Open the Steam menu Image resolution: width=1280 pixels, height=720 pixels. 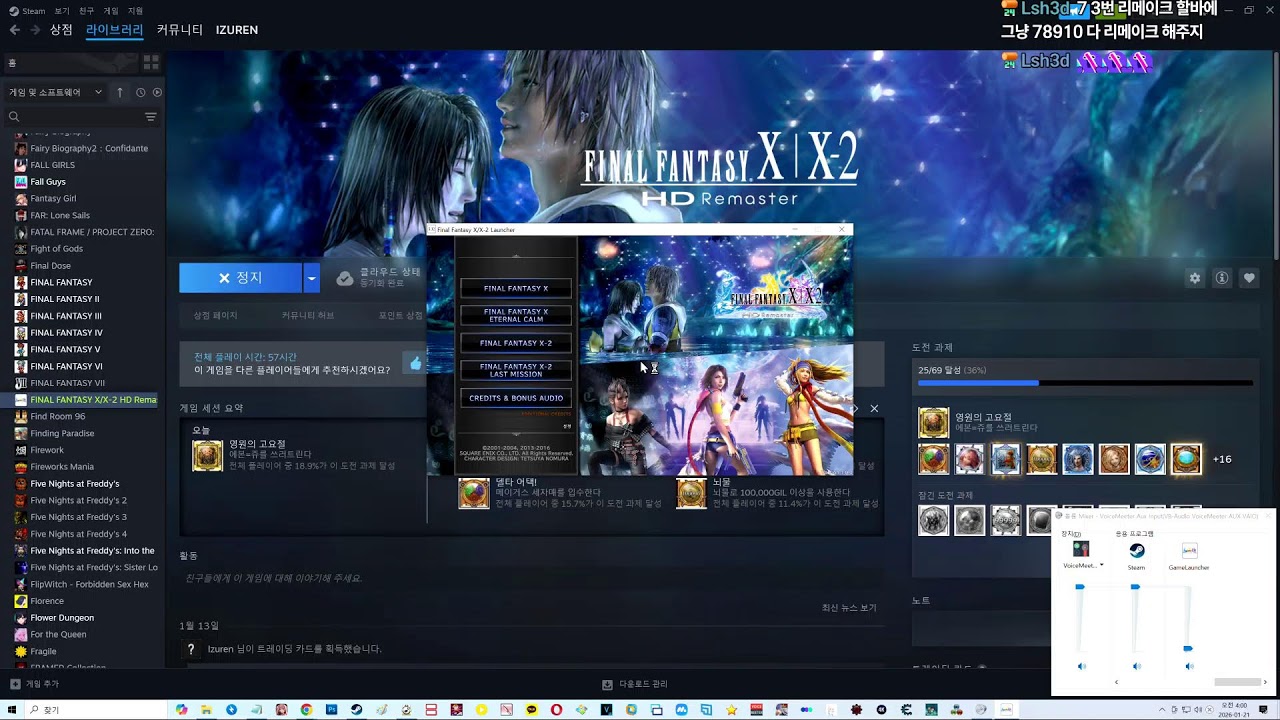[x=27, y=11]
